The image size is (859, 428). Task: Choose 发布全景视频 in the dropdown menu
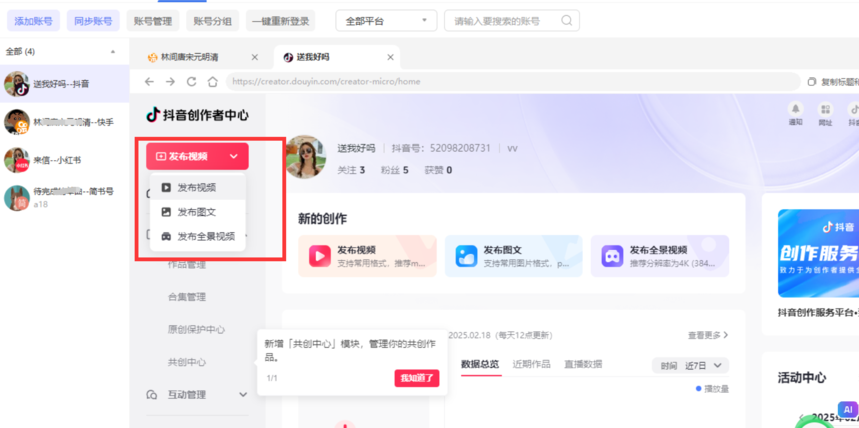(x=197, y=236)
